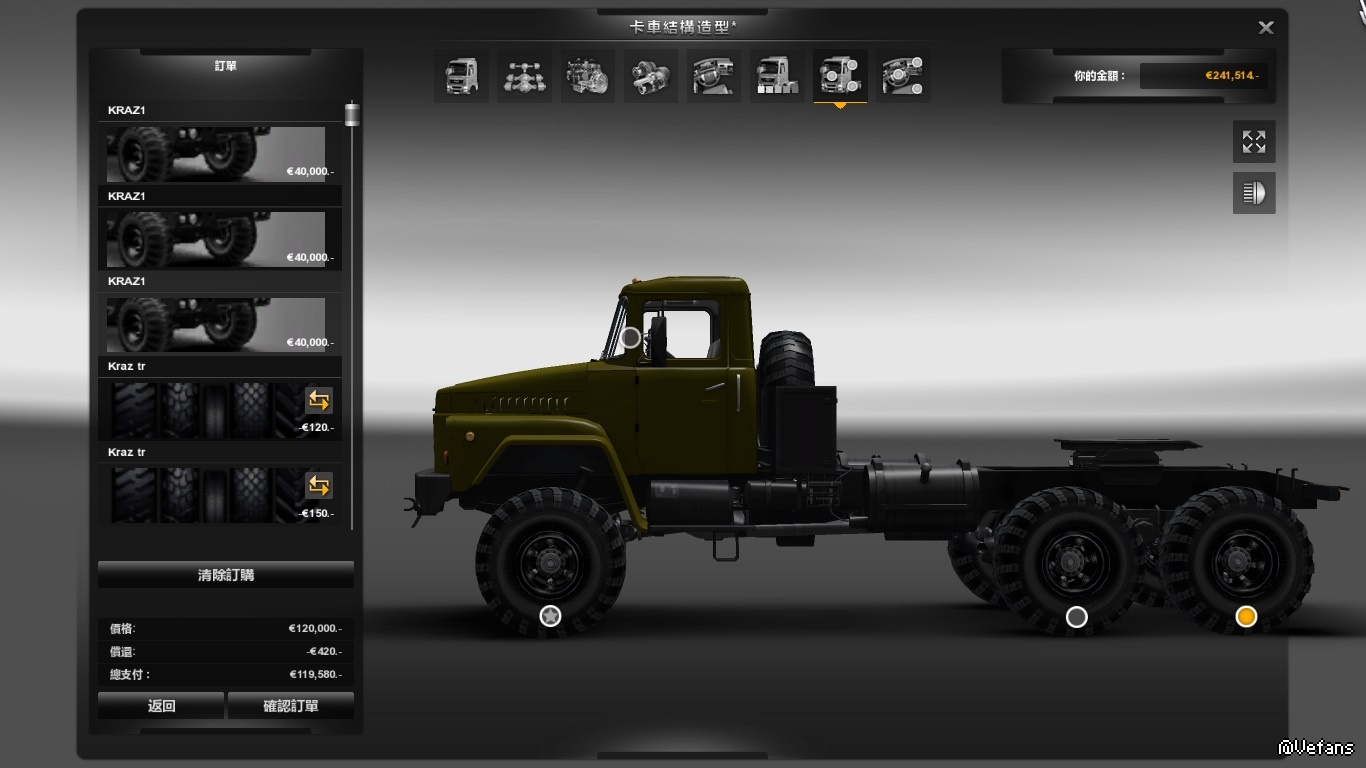Click the €241,514 balance amount

[1232, 75]
